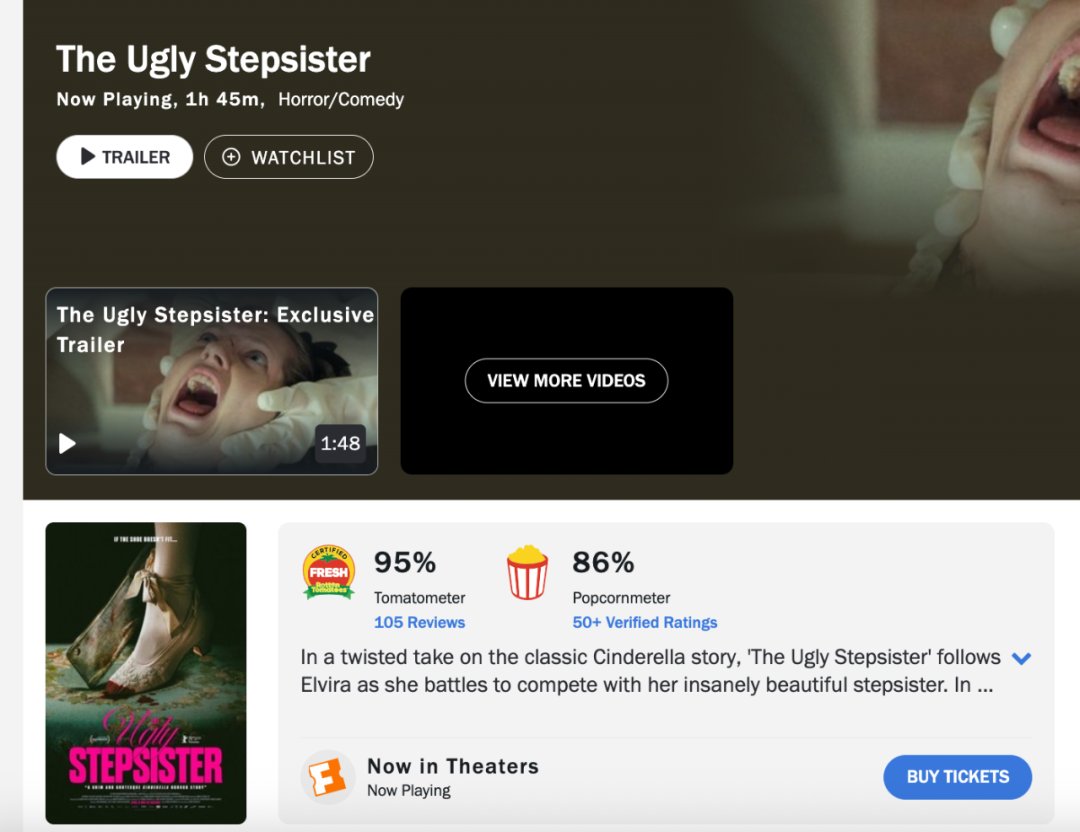Screen dimensions: 1080x832
Task: Click the Exclusive Trailer title text
Action: point(215,329)
